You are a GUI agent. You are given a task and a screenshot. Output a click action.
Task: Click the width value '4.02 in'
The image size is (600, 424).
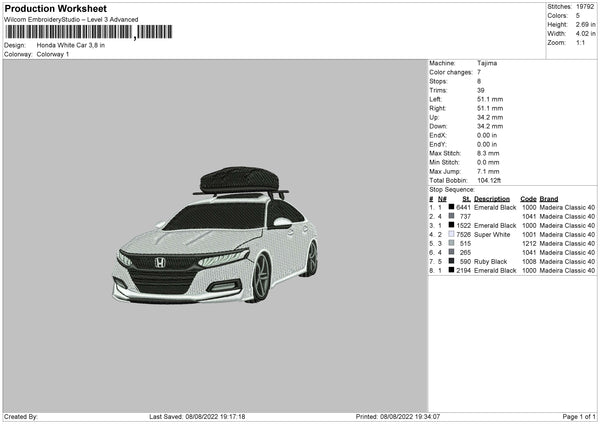click(x=585, y=34)
